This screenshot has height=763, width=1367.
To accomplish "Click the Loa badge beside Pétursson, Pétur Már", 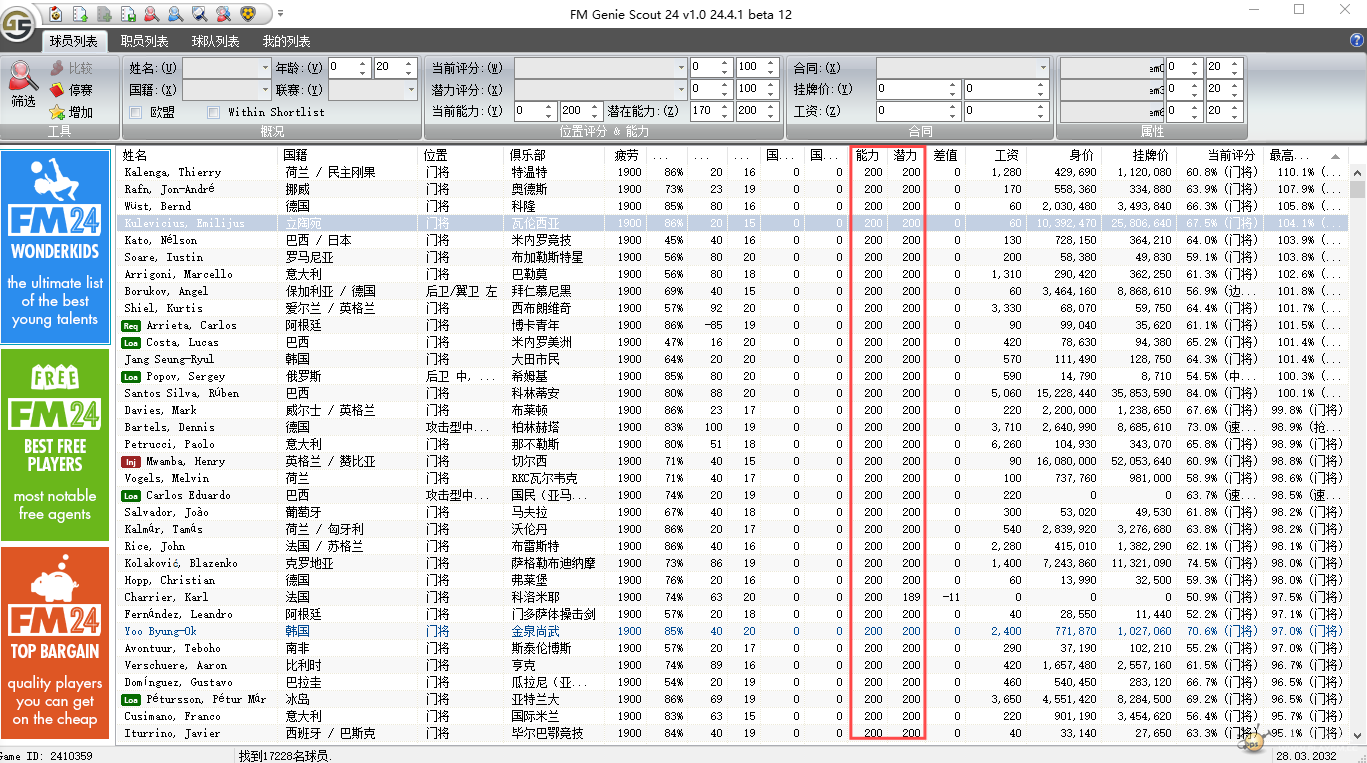I will pos(131,699).
